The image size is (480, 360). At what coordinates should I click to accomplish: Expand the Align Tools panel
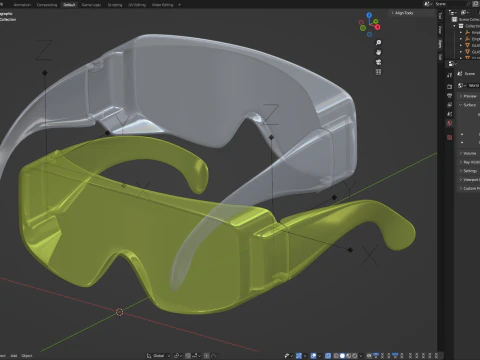[404, 13]
